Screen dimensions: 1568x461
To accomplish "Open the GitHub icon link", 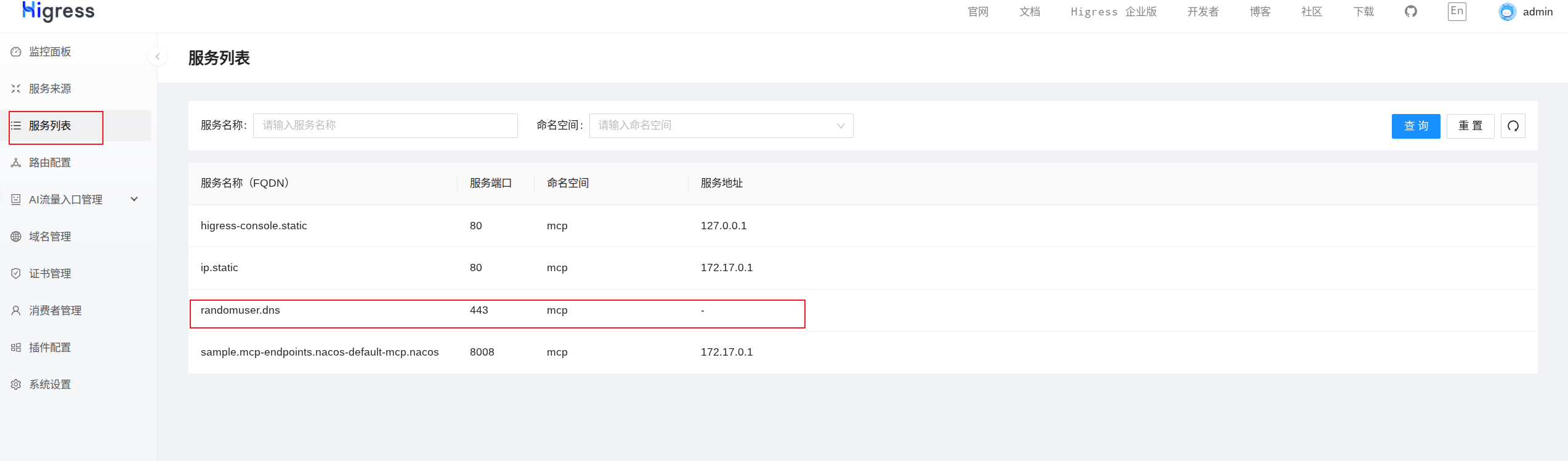I will click(x=1410, y=12).
